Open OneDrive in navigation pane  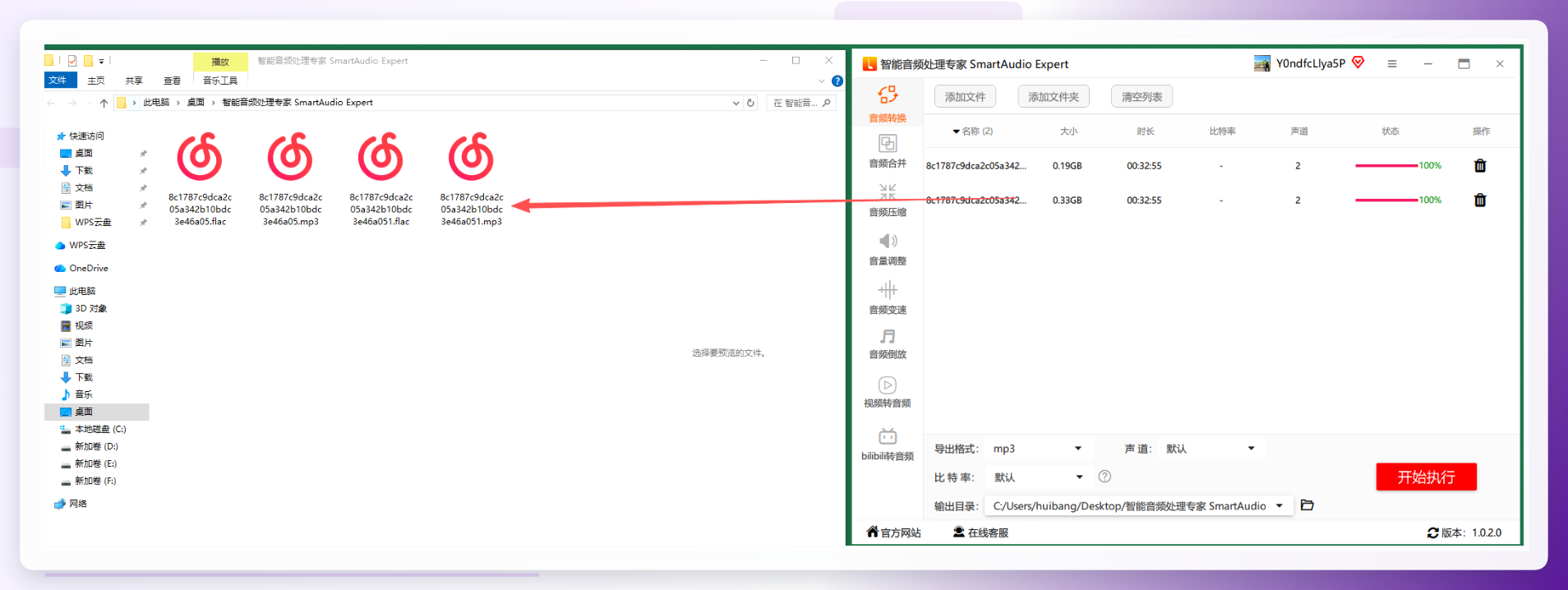tap(81, 268)
